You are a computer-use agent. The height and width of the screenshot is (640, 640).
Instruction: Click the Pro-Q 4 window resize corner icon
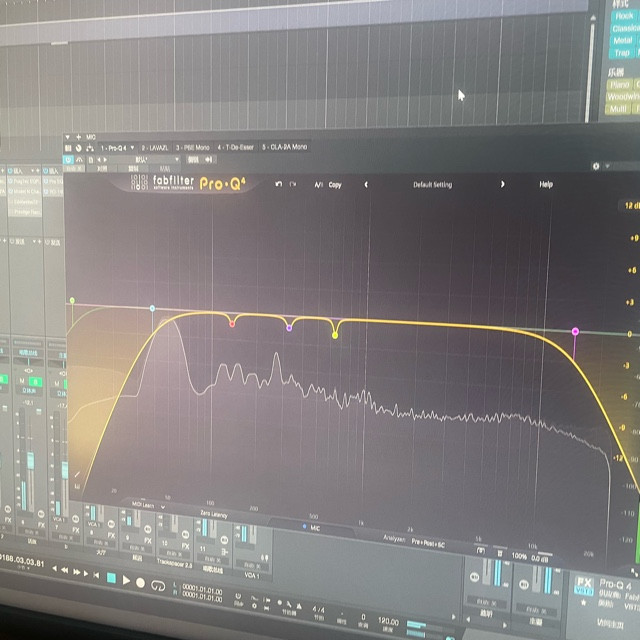pos(634,572)
